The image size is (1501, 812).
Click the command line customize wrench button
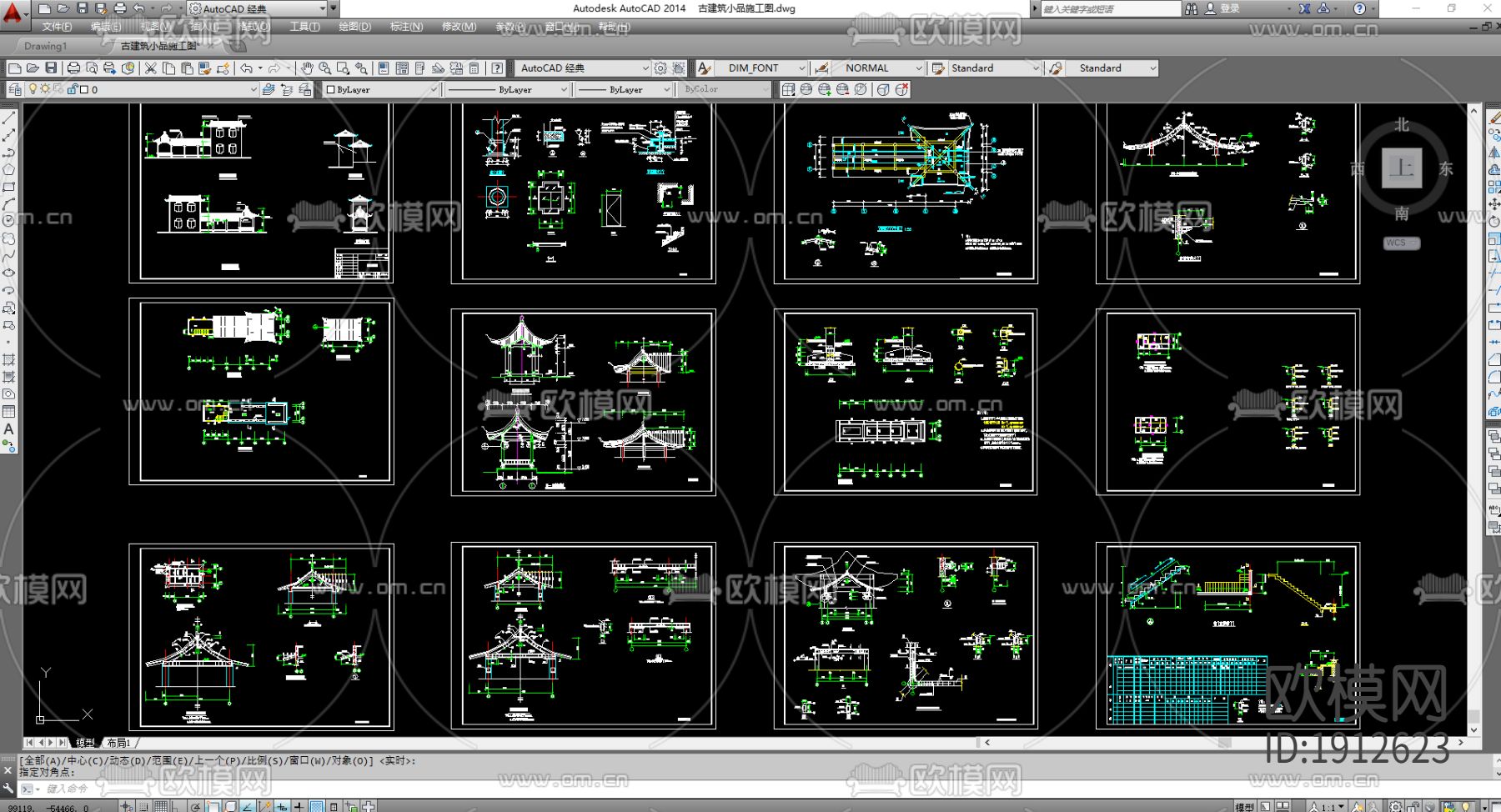click(x=8, y=788)
